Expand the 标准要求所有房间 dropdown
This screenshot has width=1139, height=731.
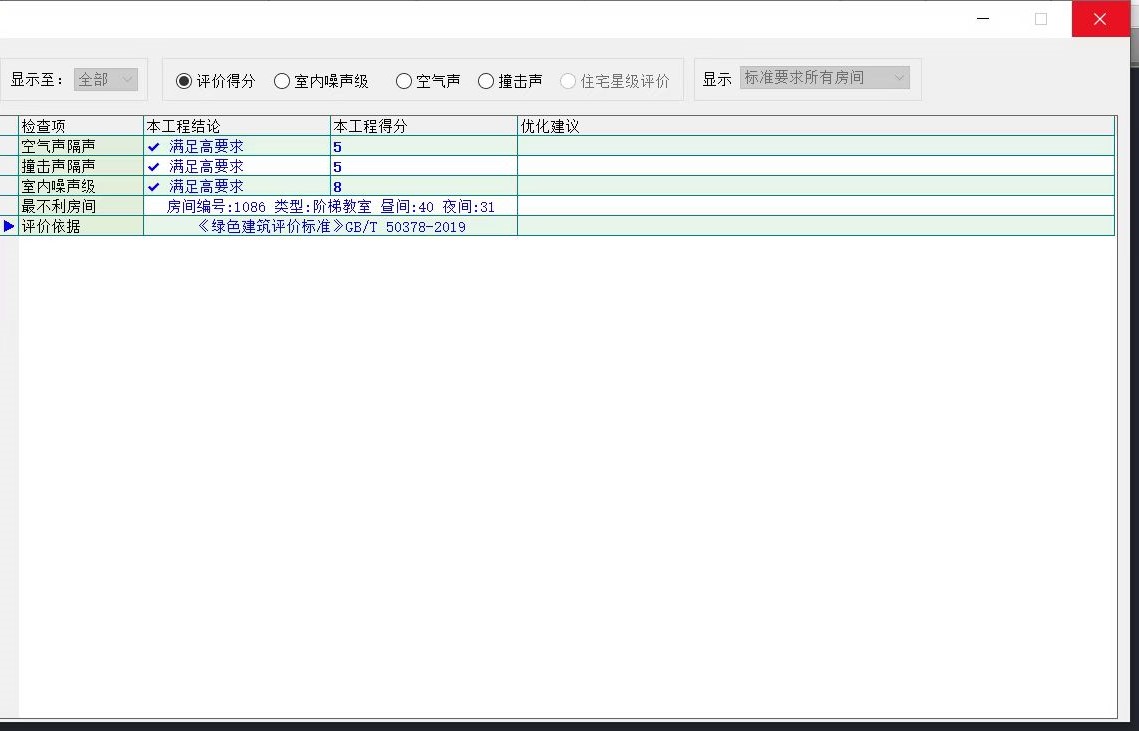point(825,78)
